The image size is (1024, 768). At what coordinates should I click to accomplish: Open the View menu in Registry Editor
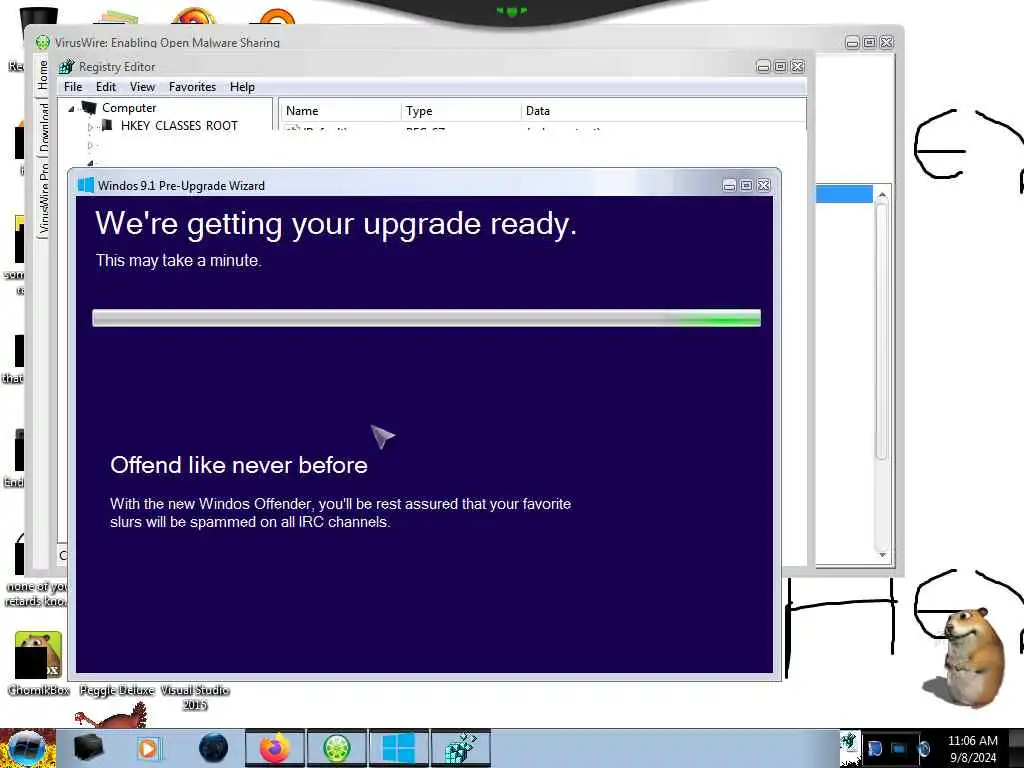142,87
